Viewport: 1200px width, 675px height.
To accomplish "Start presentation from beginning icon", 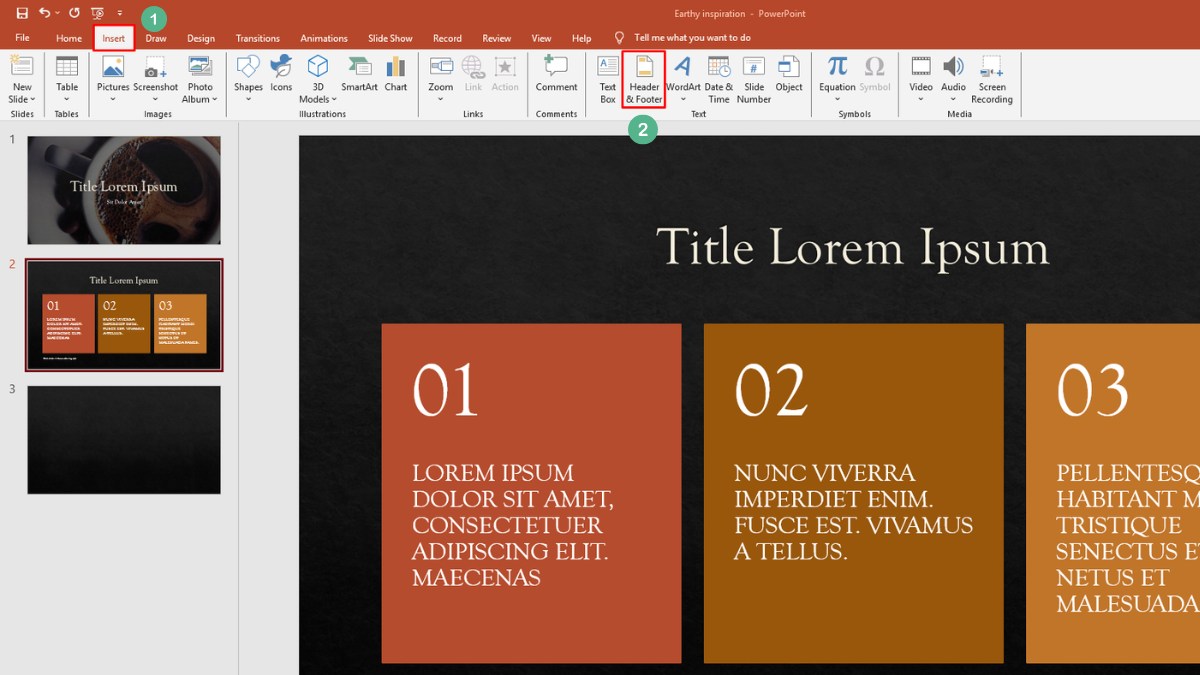I will click(x=97, y=13).
